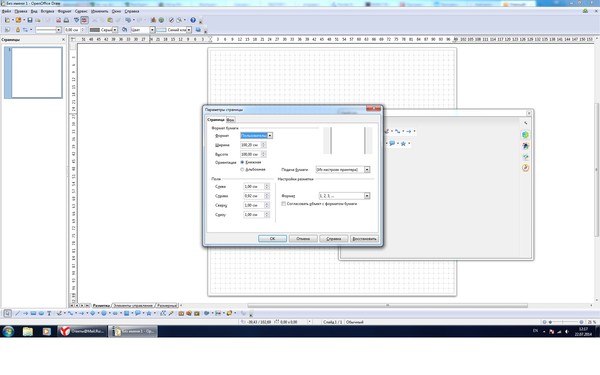Select the Книжная orientation radio button

coord(242,162)
